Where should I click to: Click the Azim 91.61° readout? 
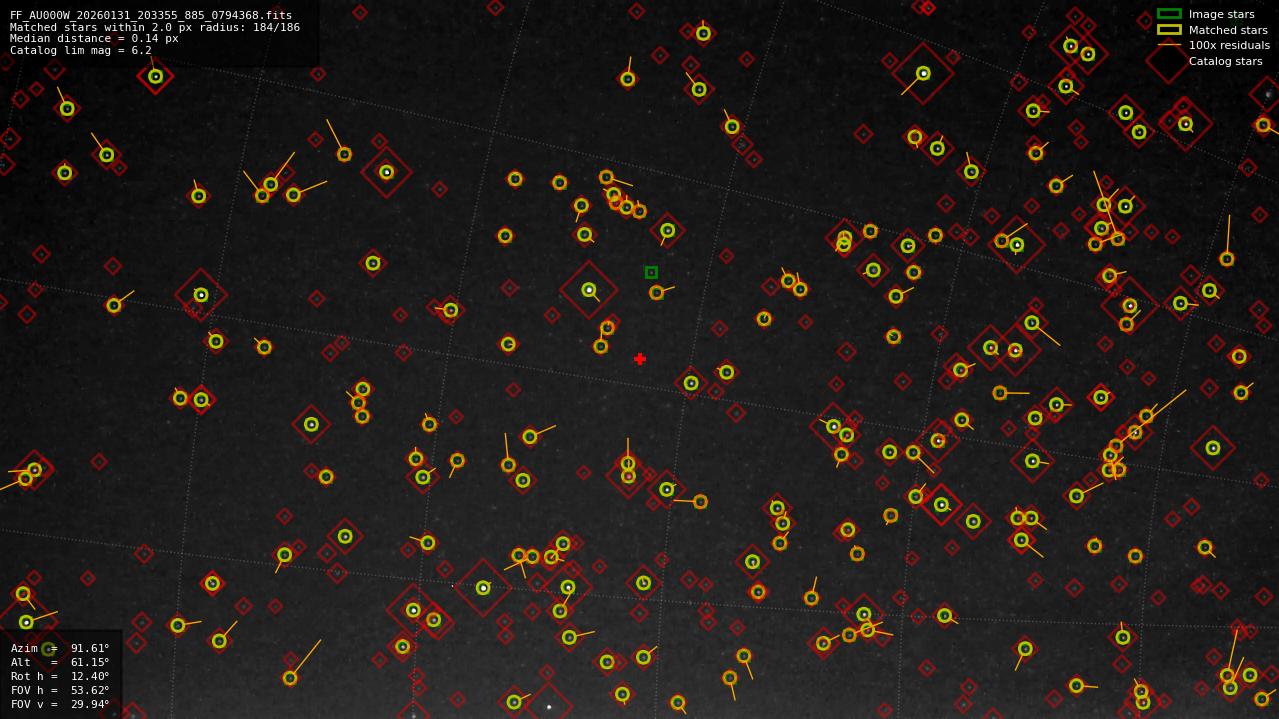(60, 648)
